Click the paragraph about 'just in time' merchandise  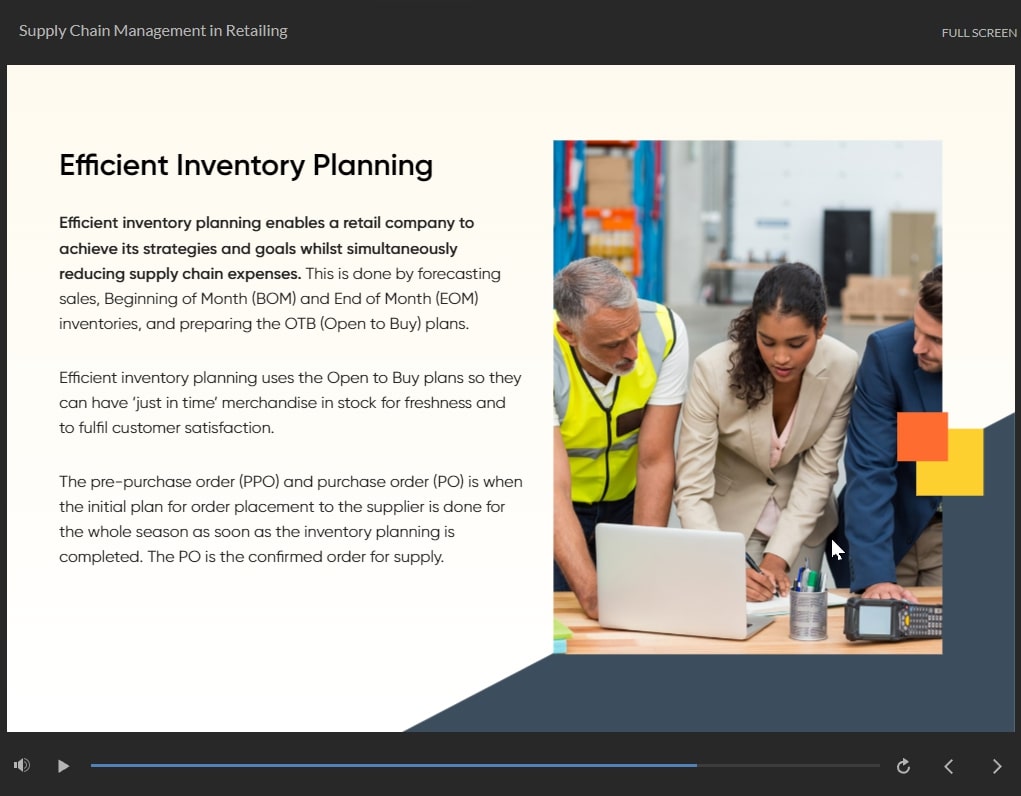click(290, 403)
